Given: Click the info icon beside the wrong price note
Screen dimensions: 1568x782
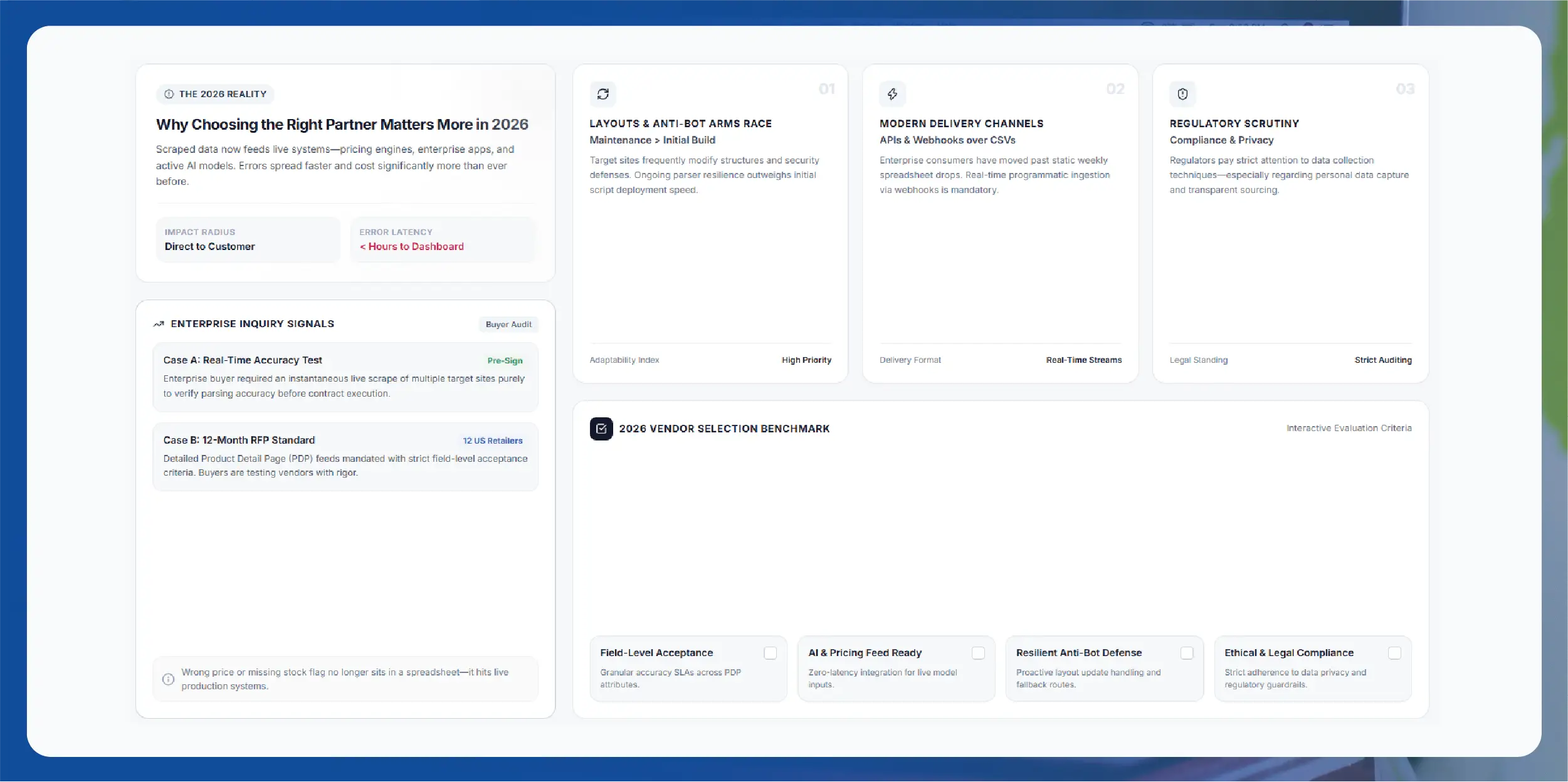Looking at the screenshot, I should click(x=168, y=679).
